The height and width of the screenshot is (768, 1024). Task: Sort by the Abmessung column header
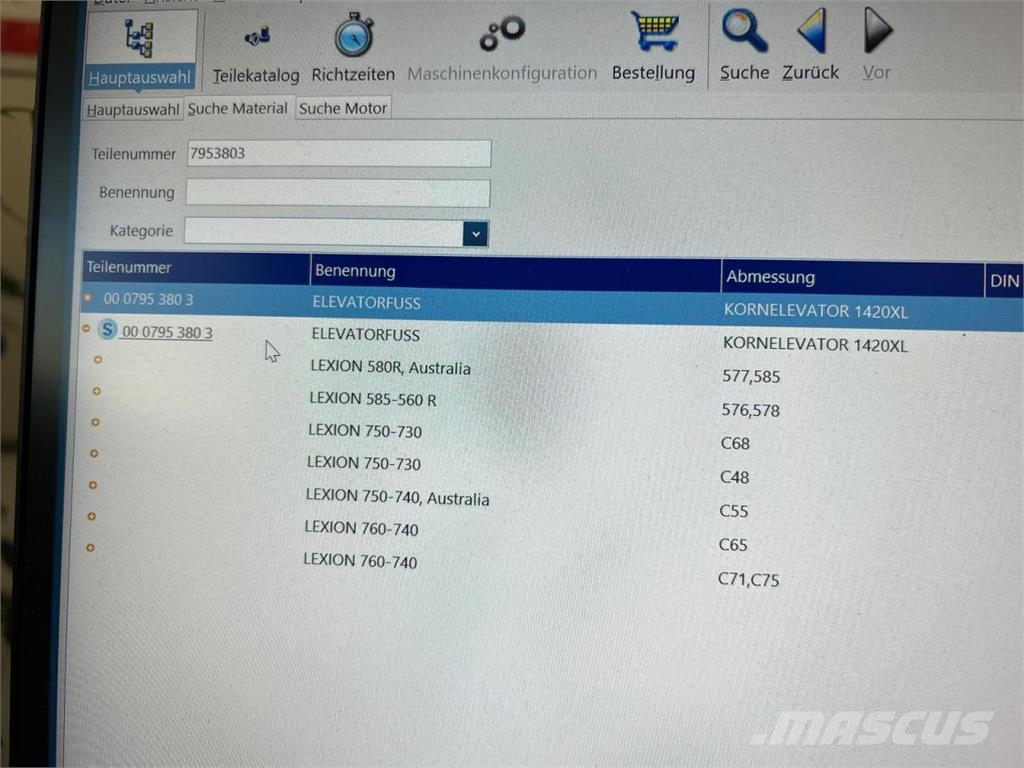click(853, 278)
